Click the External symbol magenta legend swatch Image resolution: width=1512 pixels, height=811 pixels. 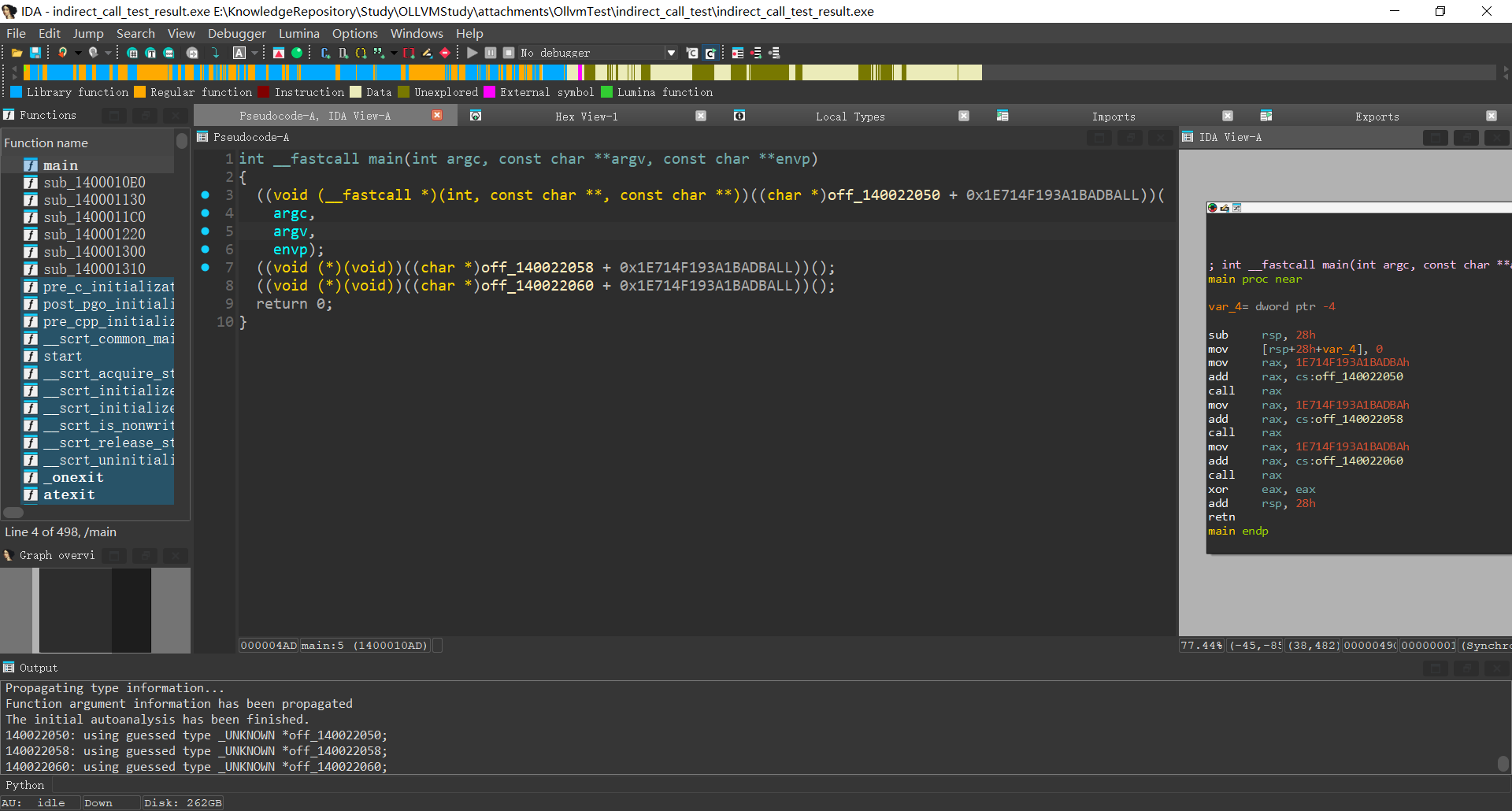point(490,92)
